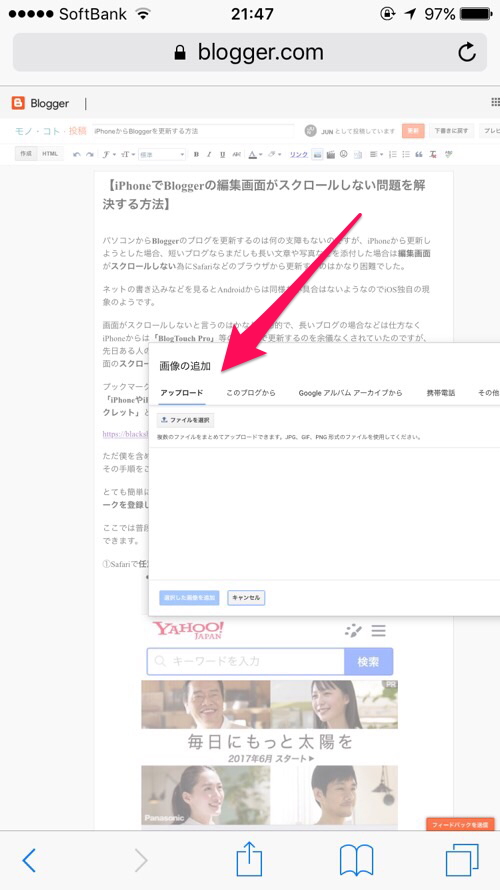The width and height of the screenshot is (500, 890).
Task: Open Safari bookmarks book icon
Action: tap(356, 860)
